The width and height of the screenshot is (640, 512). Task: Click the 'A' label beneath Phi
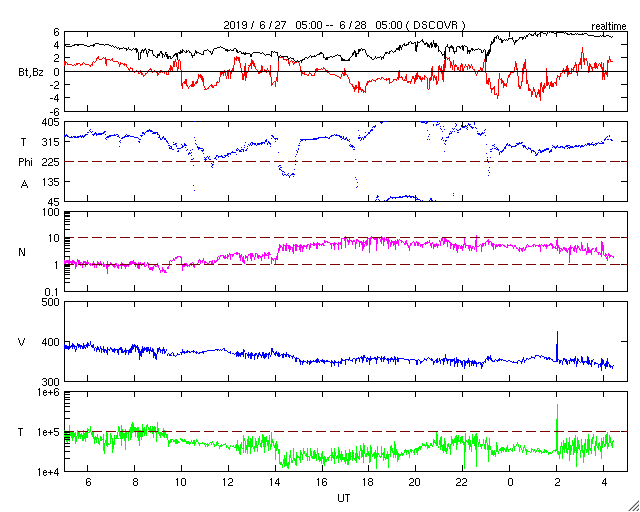coord(24,185)
